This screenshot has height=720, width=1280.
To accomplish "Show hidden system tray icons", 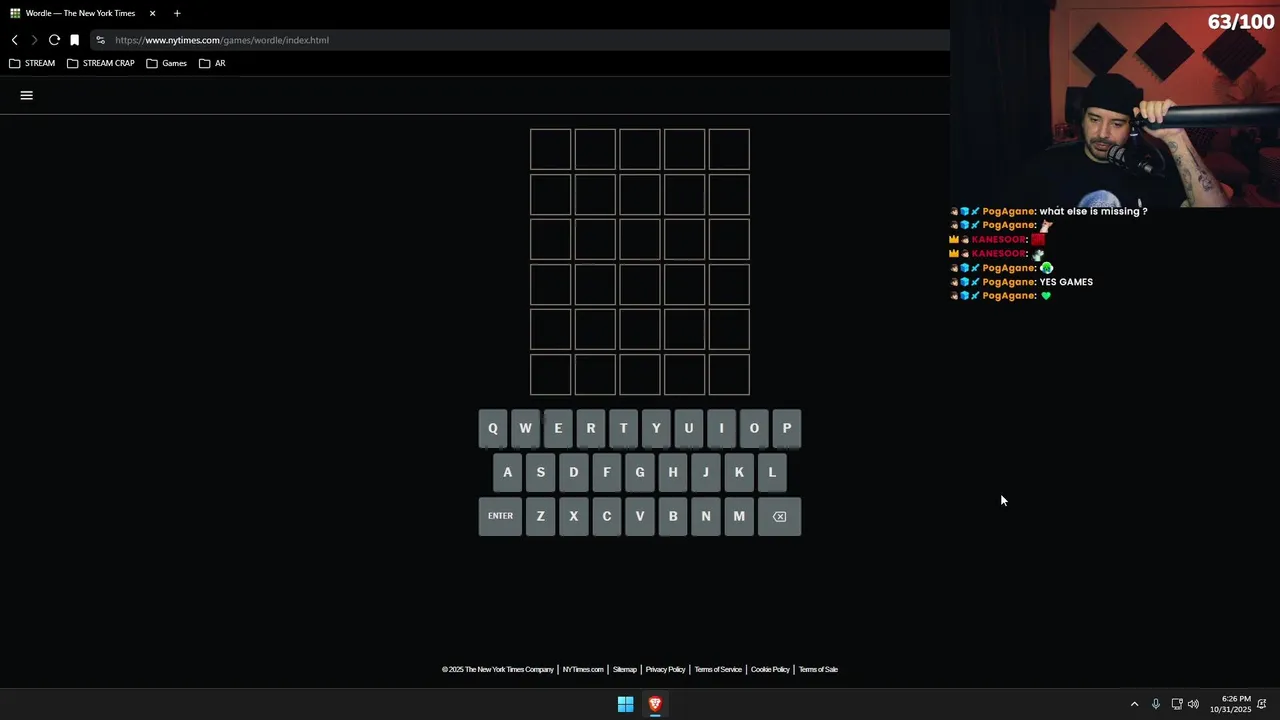I will pos(1134,704).
